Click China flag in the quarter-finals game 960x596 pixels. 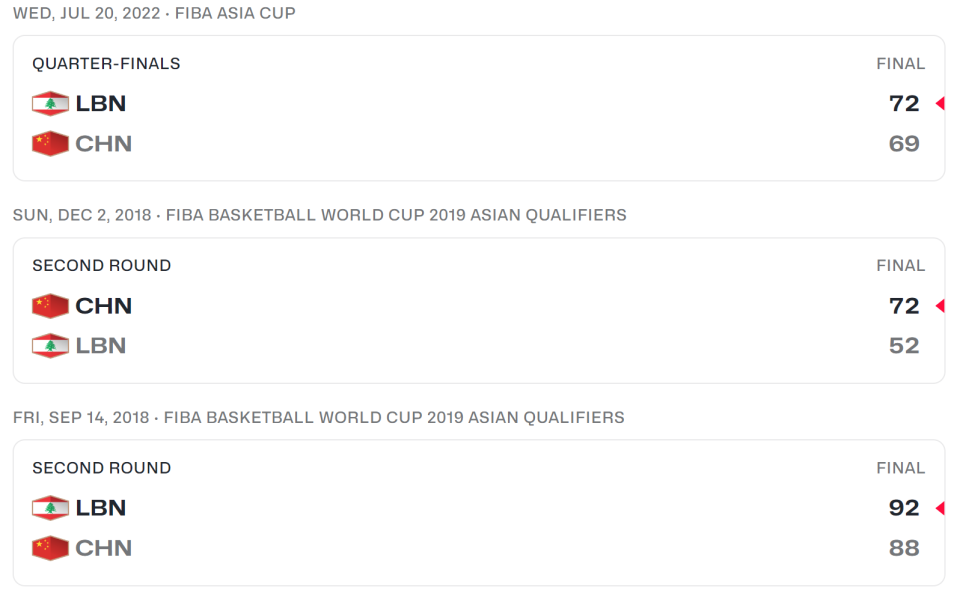click(50, 143)
